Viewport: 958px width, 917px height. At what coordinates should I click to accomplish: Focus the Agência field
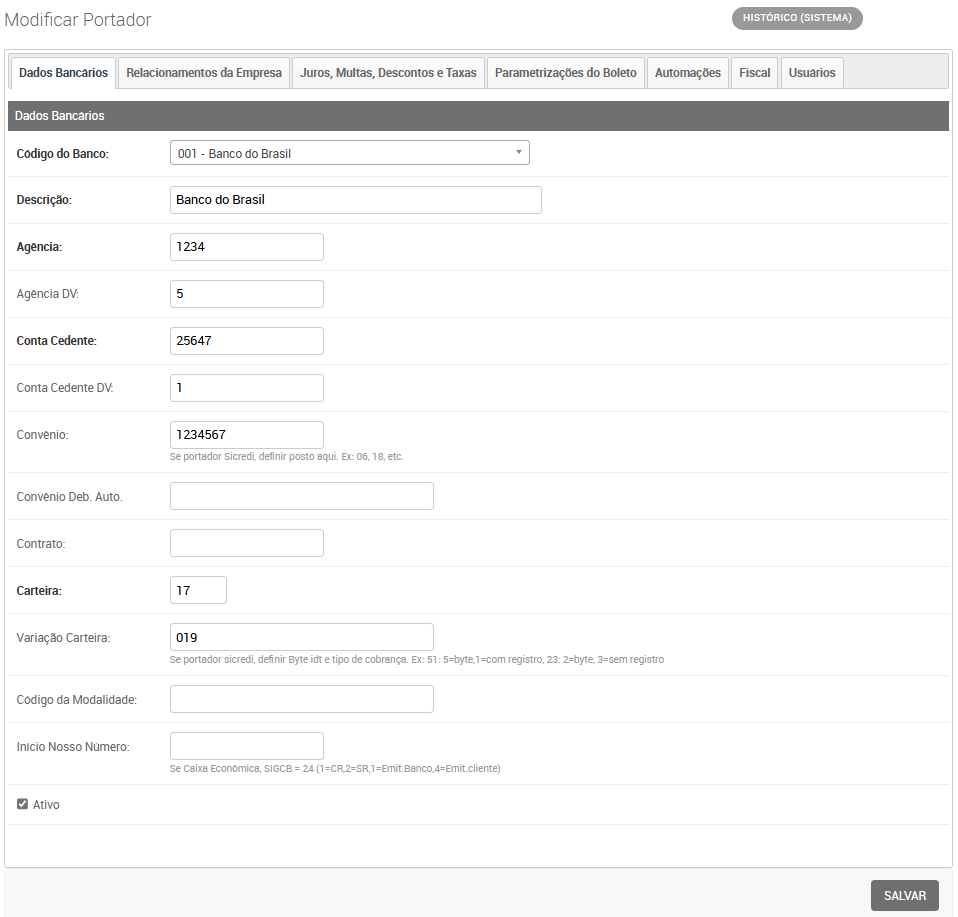246,247
